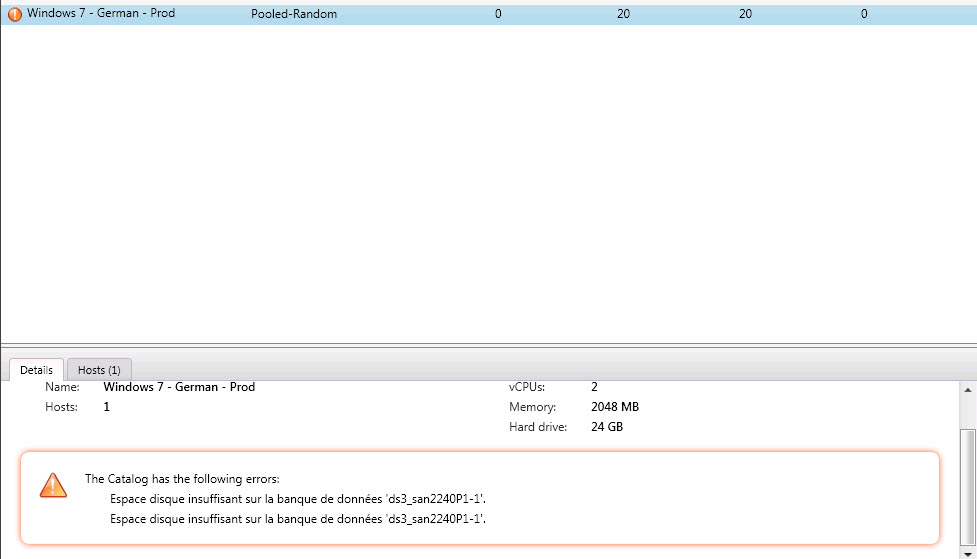
Task: Switch to the Hosts (1) tab
Action: click(99, 370)
